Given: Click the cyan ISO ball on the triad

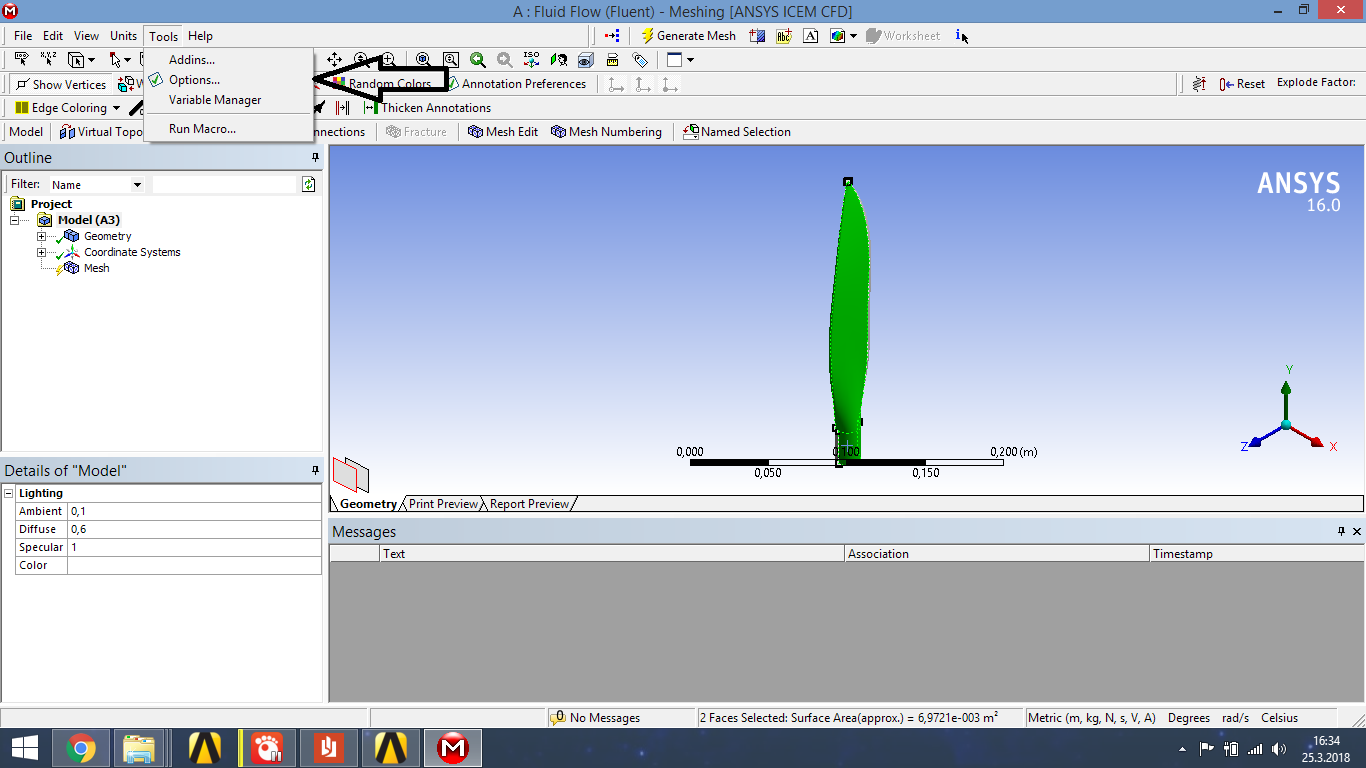Looking at the screenshot, I should click(x=1286, y=425).
